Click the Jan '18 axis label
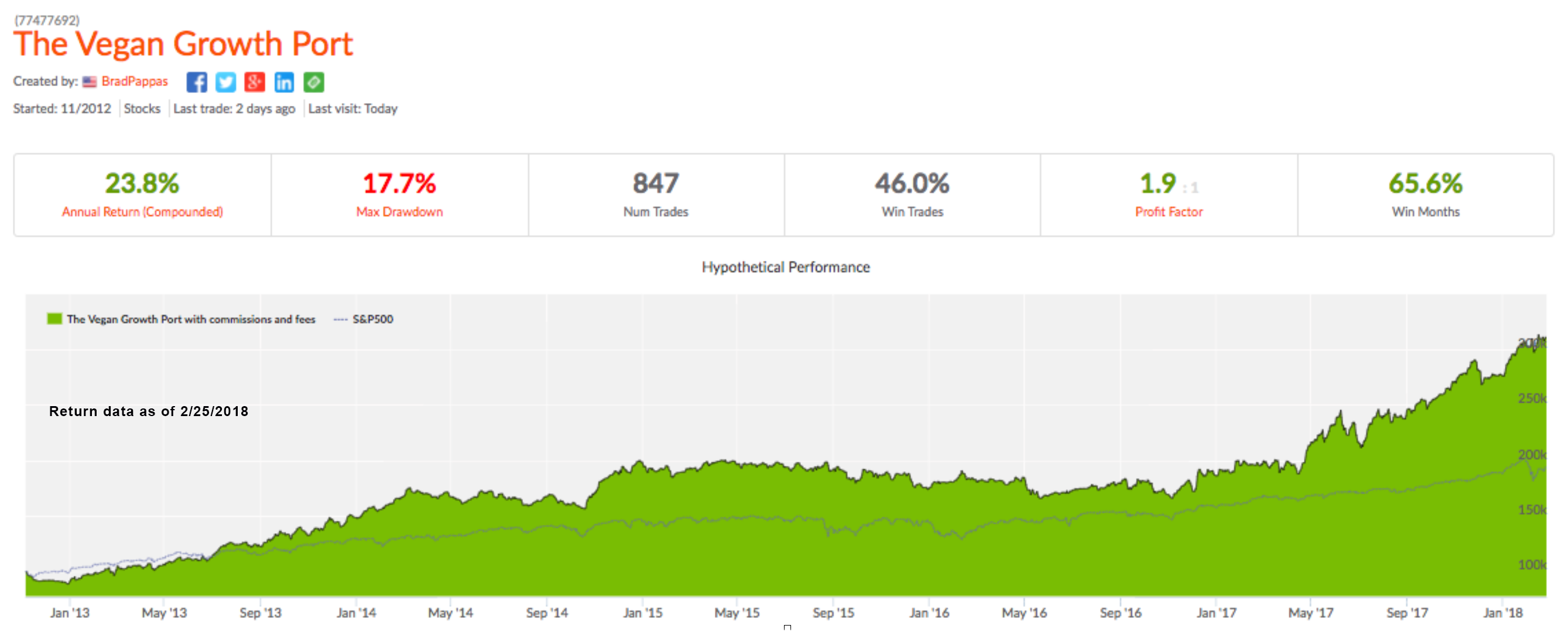Viewport: 1568px width, 632px height. coord(1502,613)
